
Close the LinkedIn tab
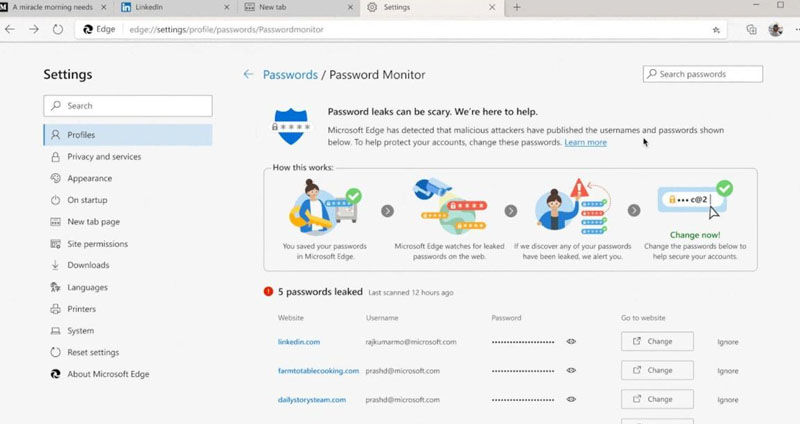pyautogui.click(x=230, y=7)
